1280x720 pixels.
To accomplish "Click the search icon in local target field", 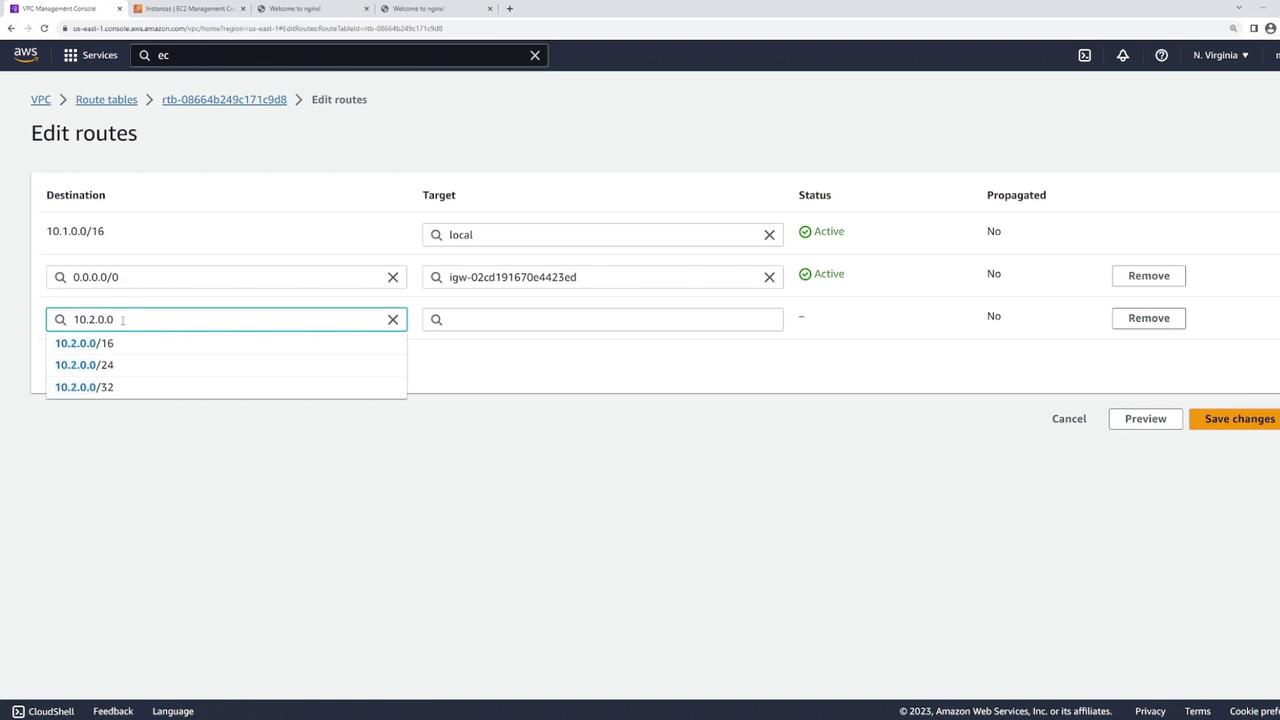I will pos(437,235).
